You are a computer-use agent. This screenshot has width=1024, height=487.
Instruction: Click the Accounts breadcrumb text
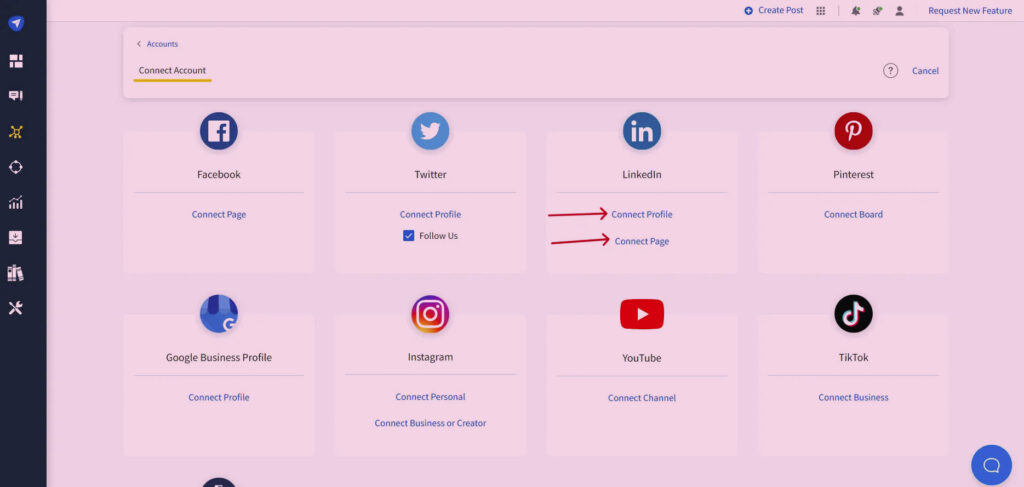click(162, 44)
